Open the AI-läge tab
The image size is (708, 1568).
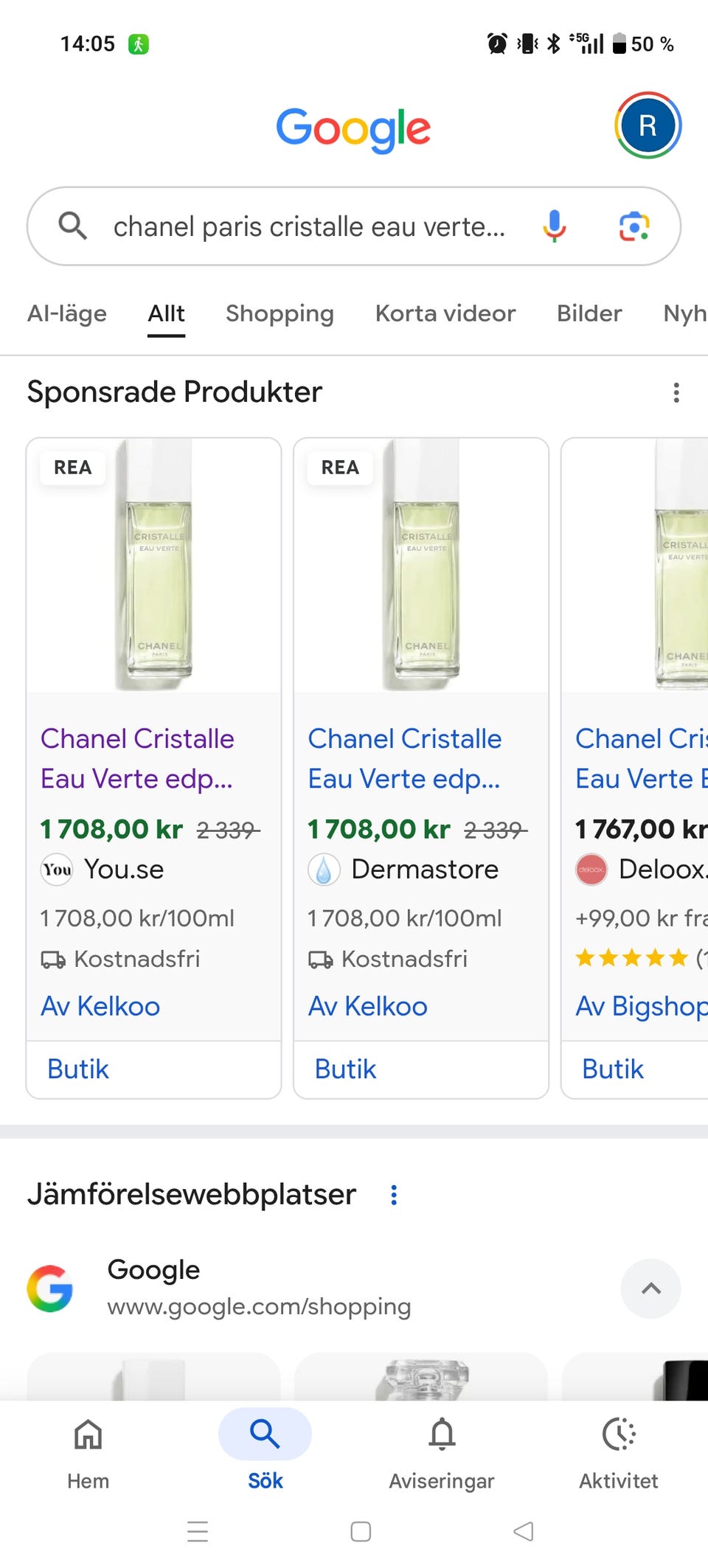click(67, 313)
